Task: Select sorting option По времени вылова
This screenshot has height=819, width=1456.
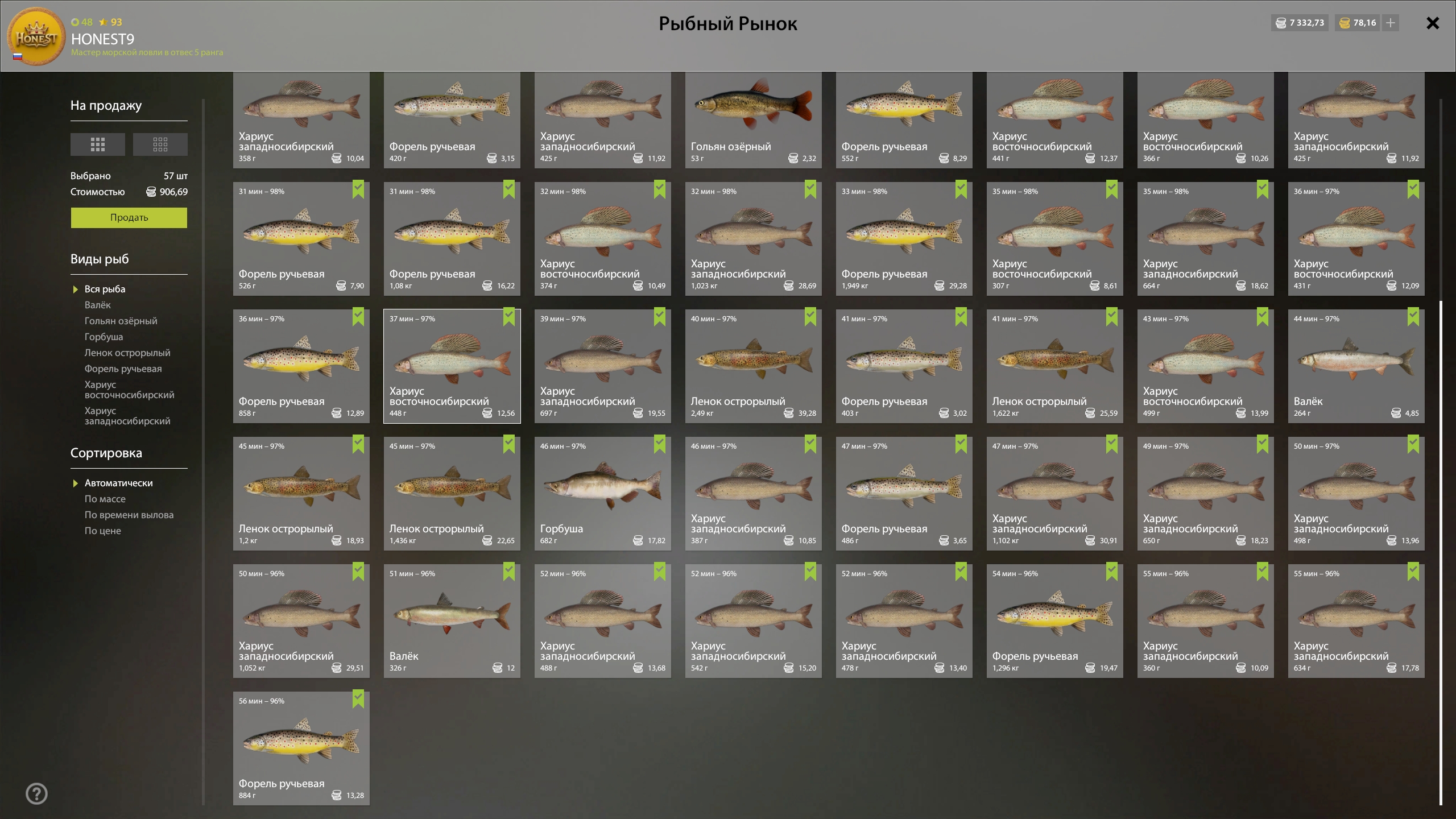Action: [129, 515]
